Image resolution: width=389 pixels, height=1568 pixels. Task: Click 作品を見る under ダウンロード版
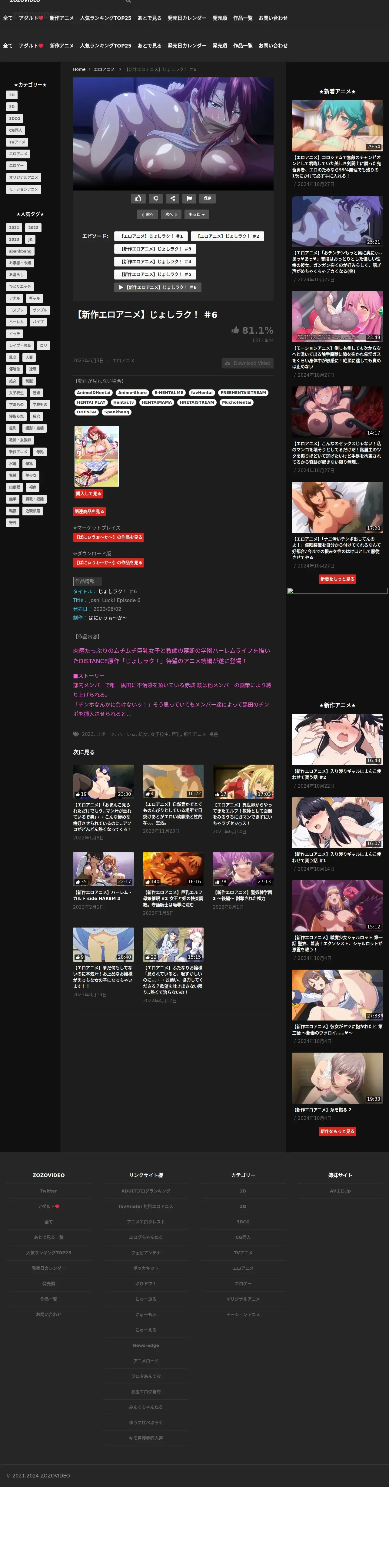coord(108,563)
